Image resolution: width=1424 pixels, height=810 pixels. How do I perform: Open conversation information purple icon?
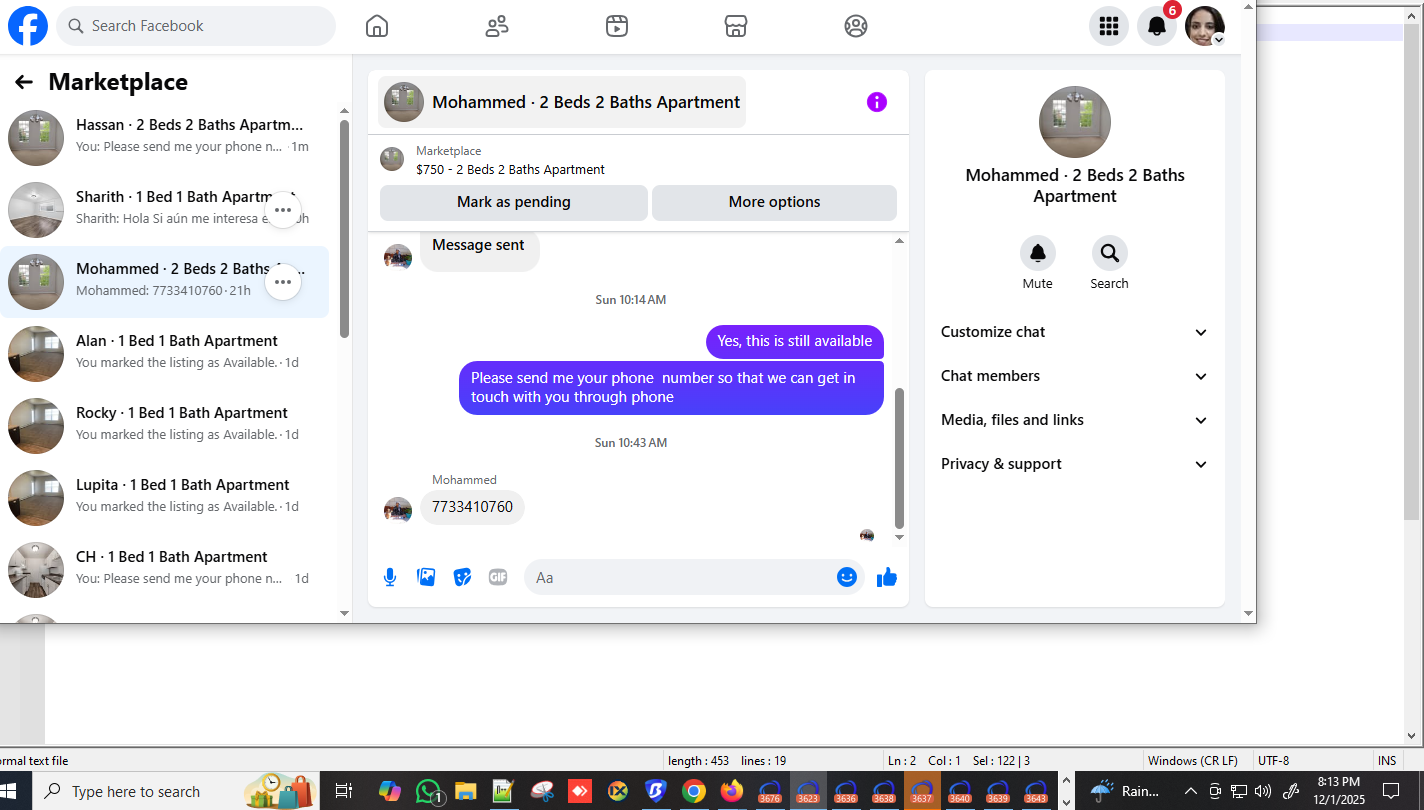(877, 102)
